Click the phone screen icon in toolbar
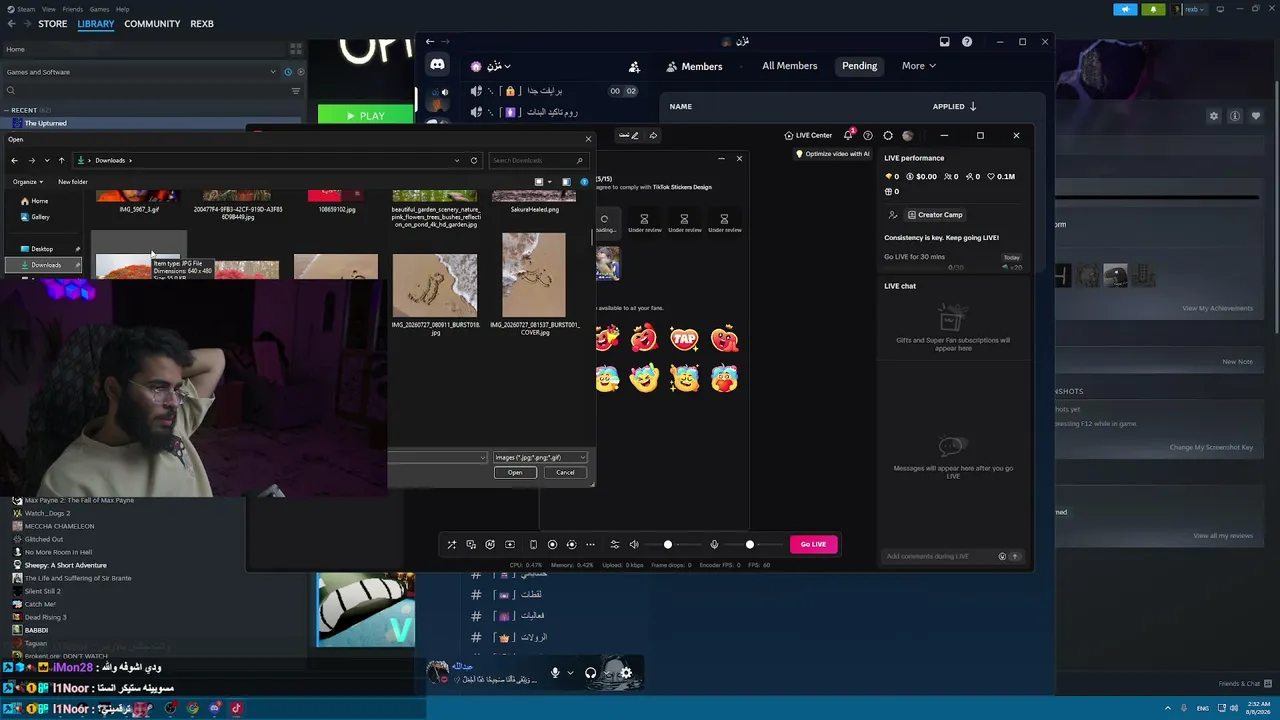 pyautogui.click(x=533, y=544)
